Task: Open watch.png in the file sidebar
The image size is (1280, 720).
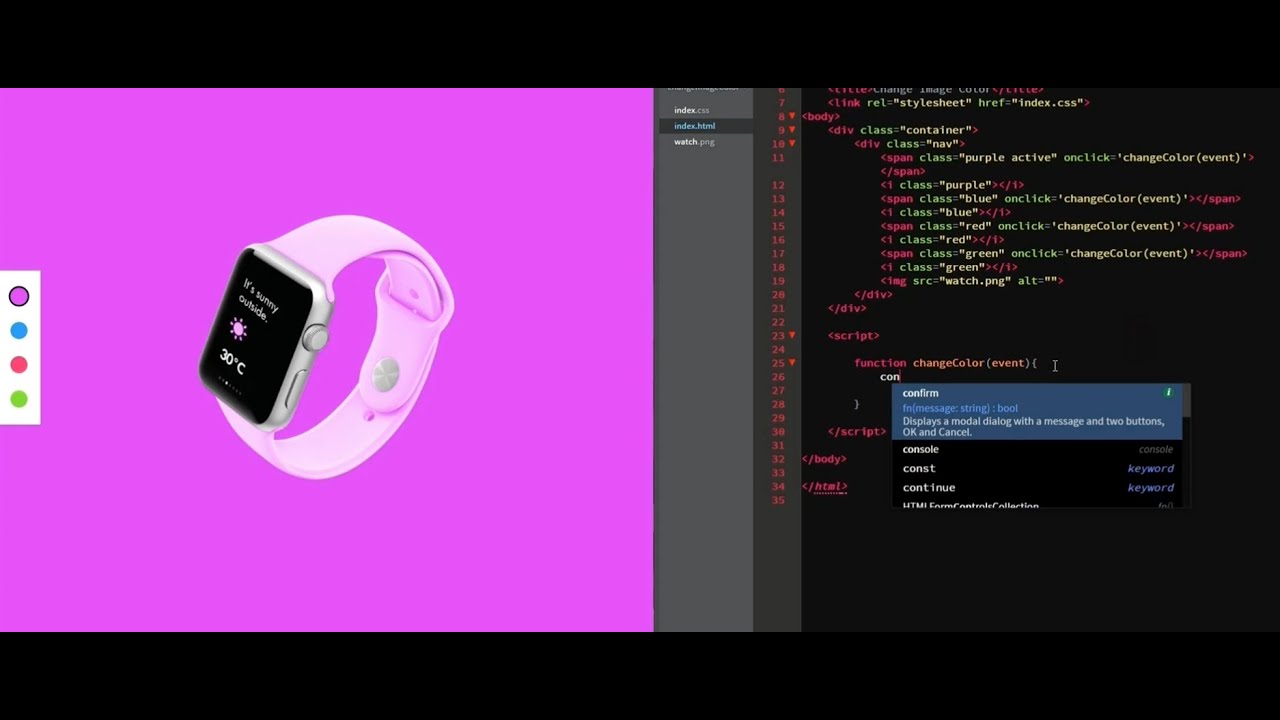Action: (694, 142)
